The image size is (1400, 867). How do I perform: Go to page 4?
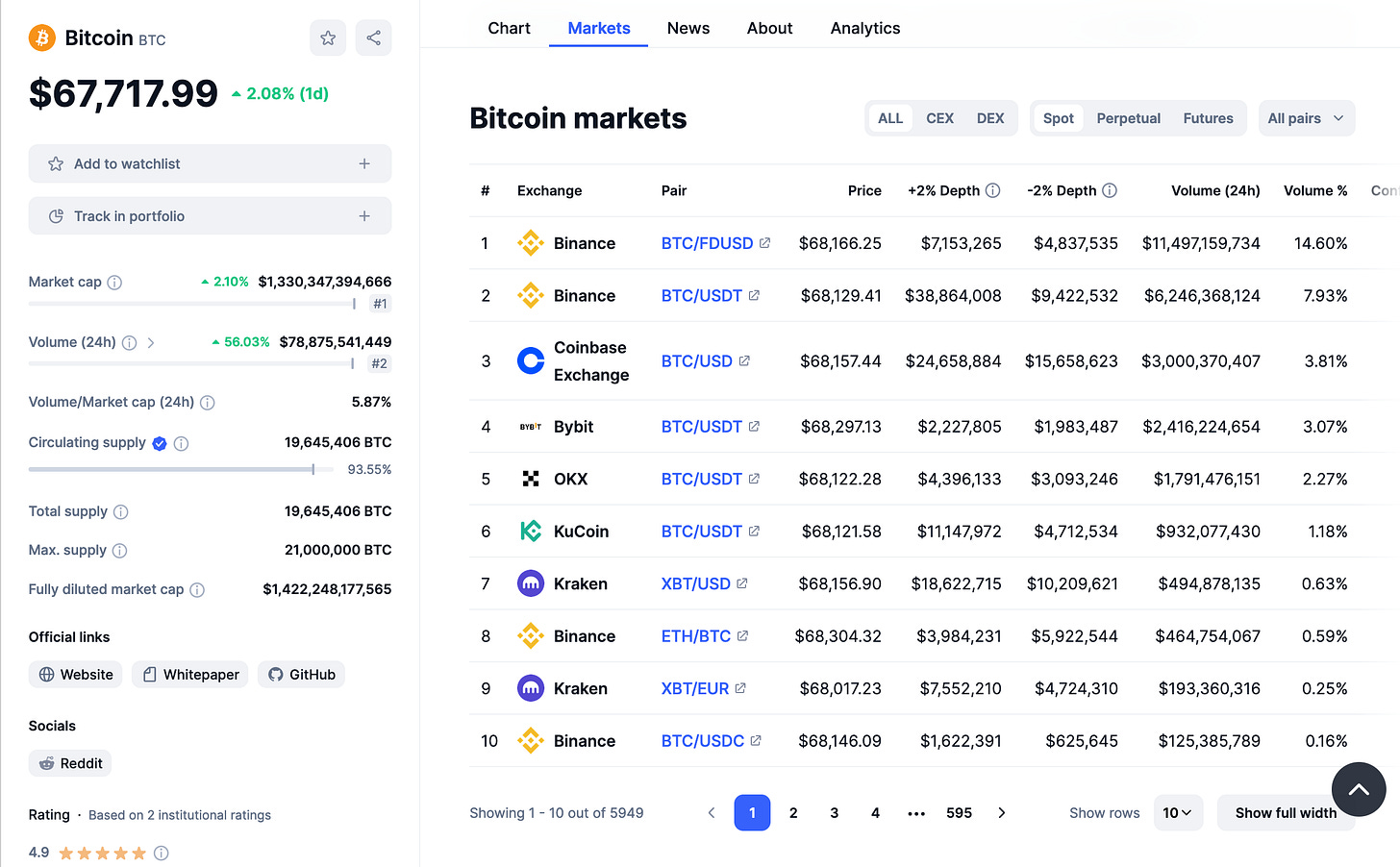pos(875,813)
